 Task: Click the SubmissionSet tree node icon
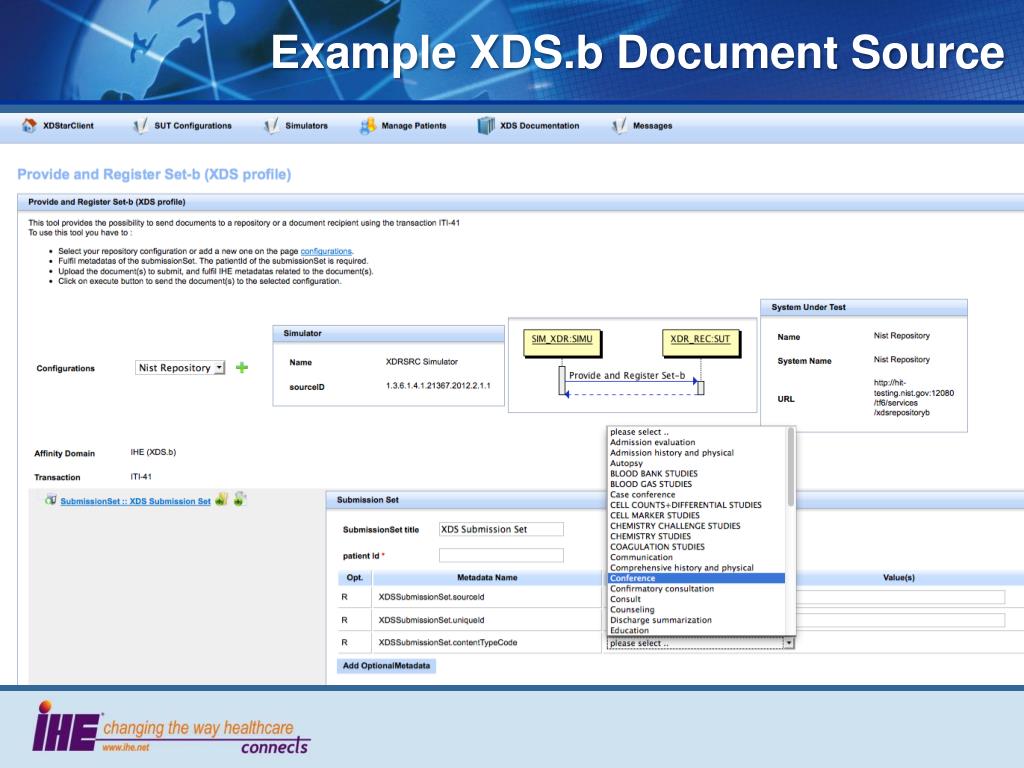pos(50,500)
